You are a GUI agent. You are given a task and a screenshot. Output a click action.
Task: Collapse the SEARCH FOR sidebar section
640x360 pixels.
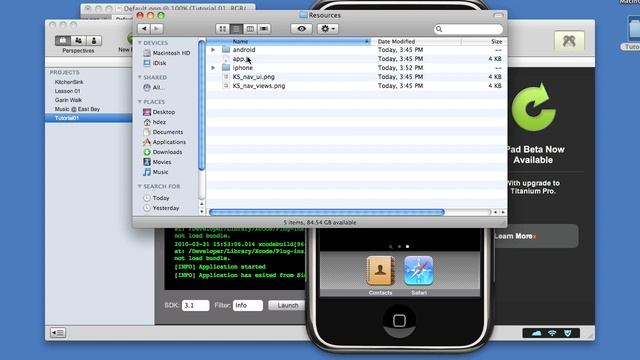click(x=140, y=186)
